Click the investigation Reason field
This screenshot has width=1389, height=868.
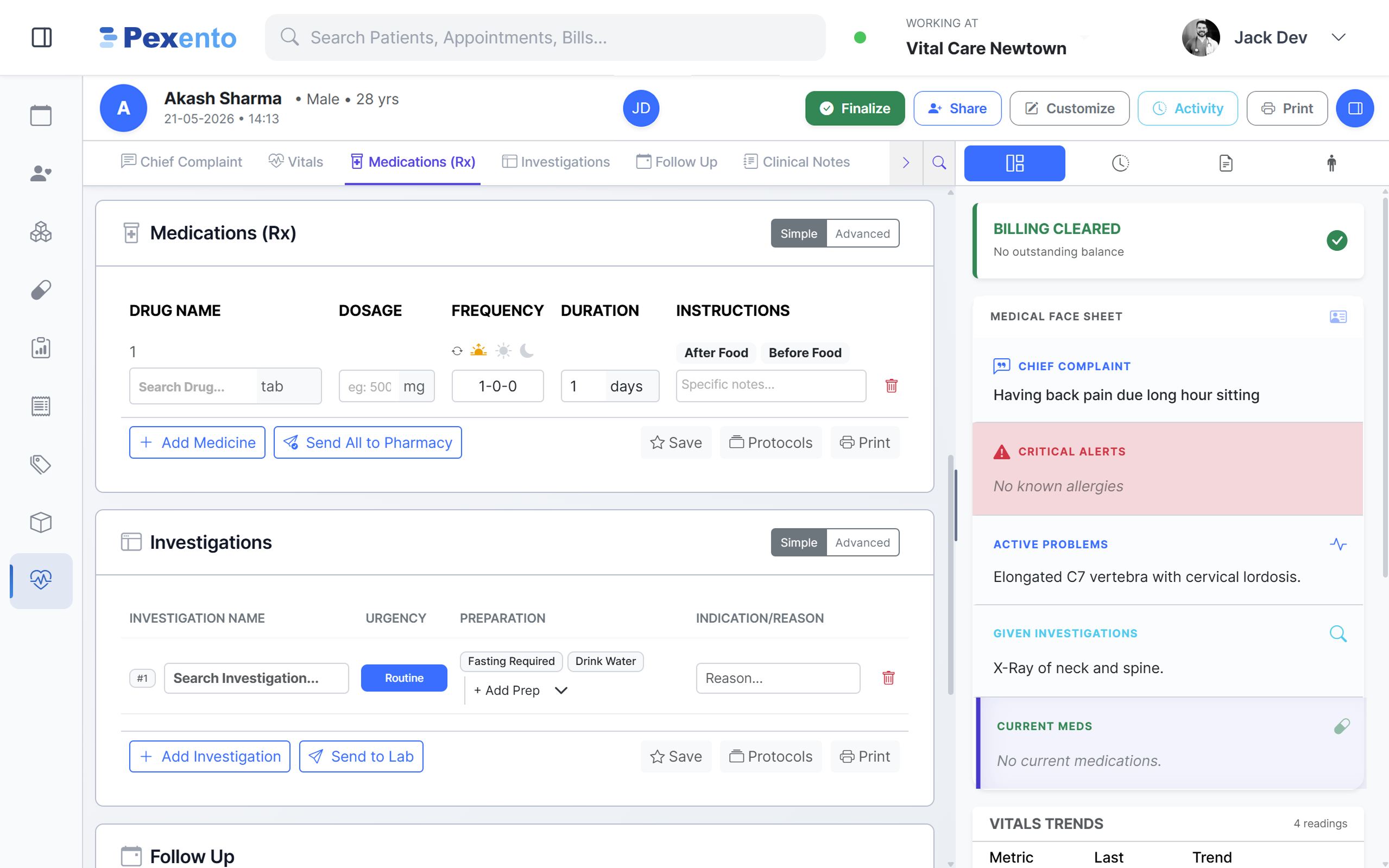click(778, 678)
